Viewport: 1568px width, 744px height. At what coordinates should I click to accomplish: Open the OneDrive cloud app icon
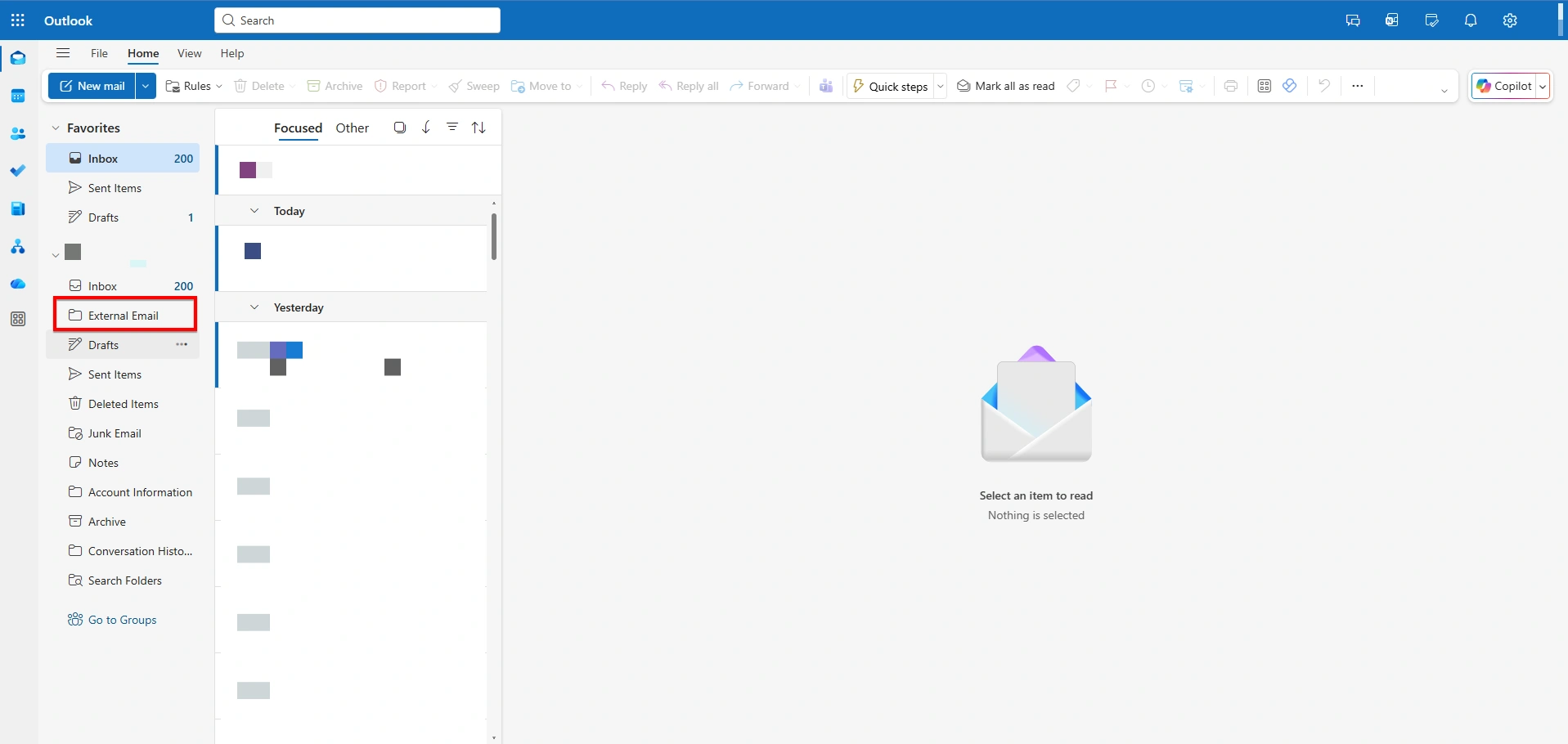(x=18, y=284)
